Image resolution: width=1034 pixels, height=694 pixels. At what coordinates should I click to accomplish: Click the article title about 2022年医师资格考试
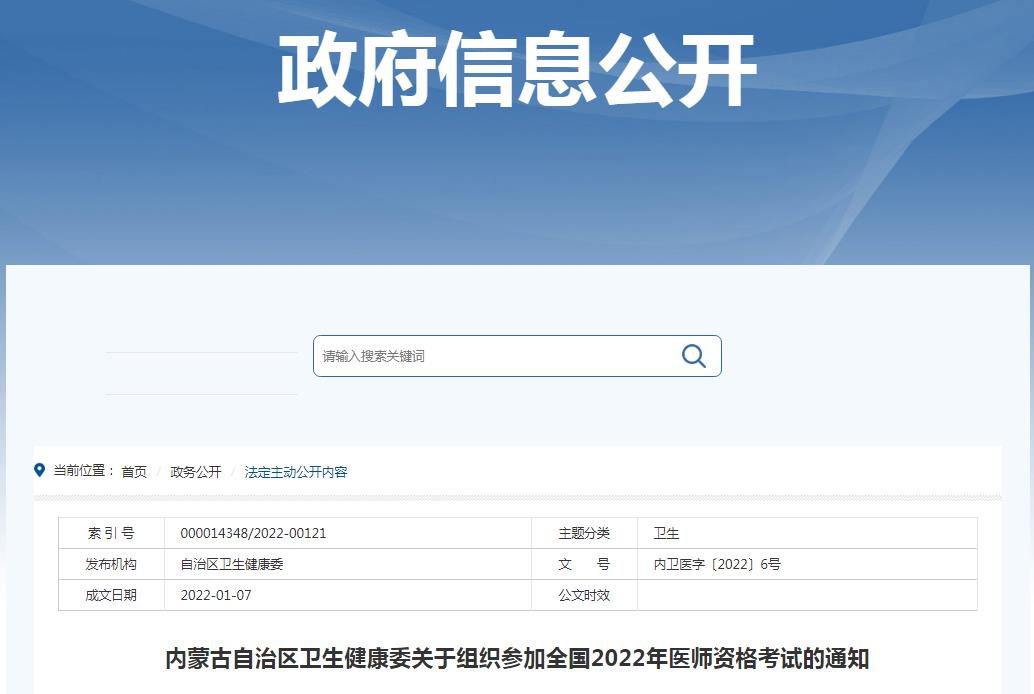(517, 659)
